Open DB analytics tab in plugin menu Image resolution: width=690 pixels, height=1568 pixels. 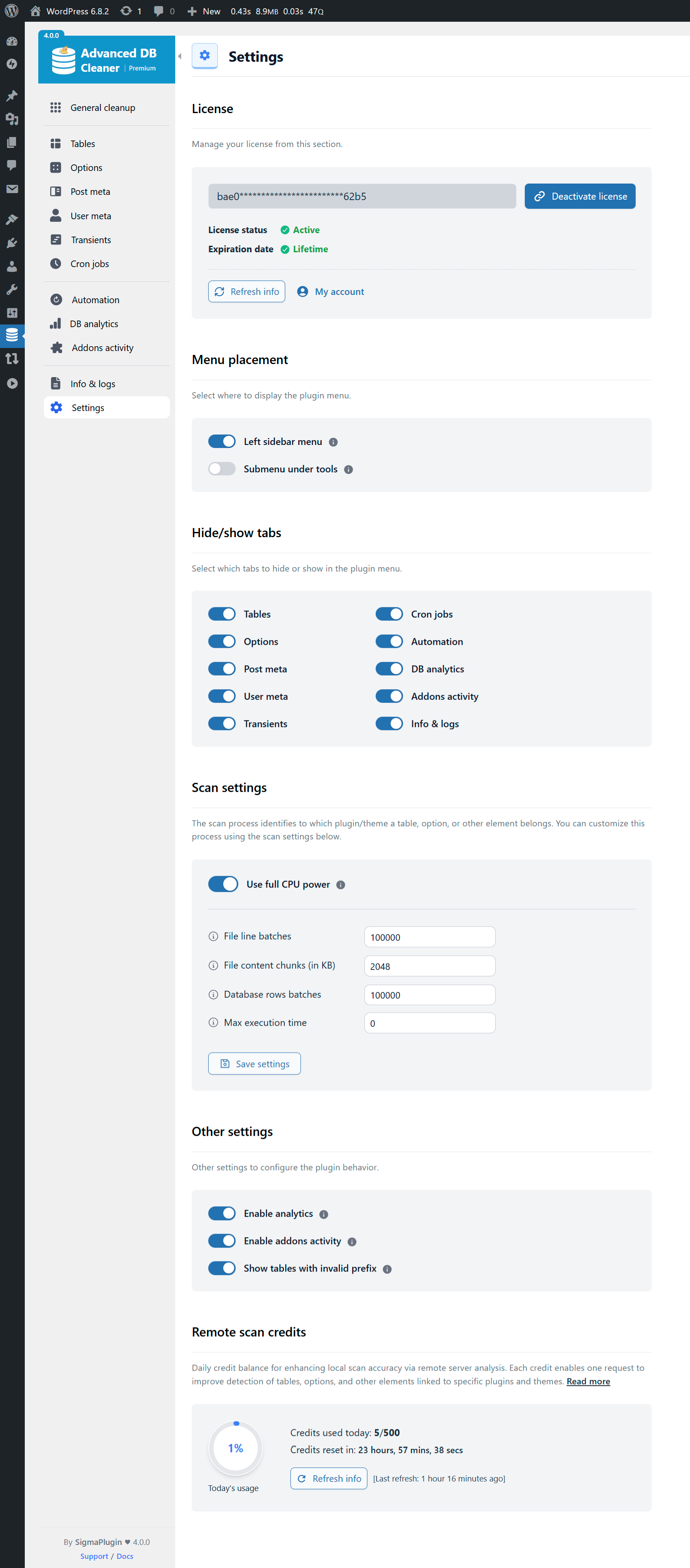click(107, 323)
